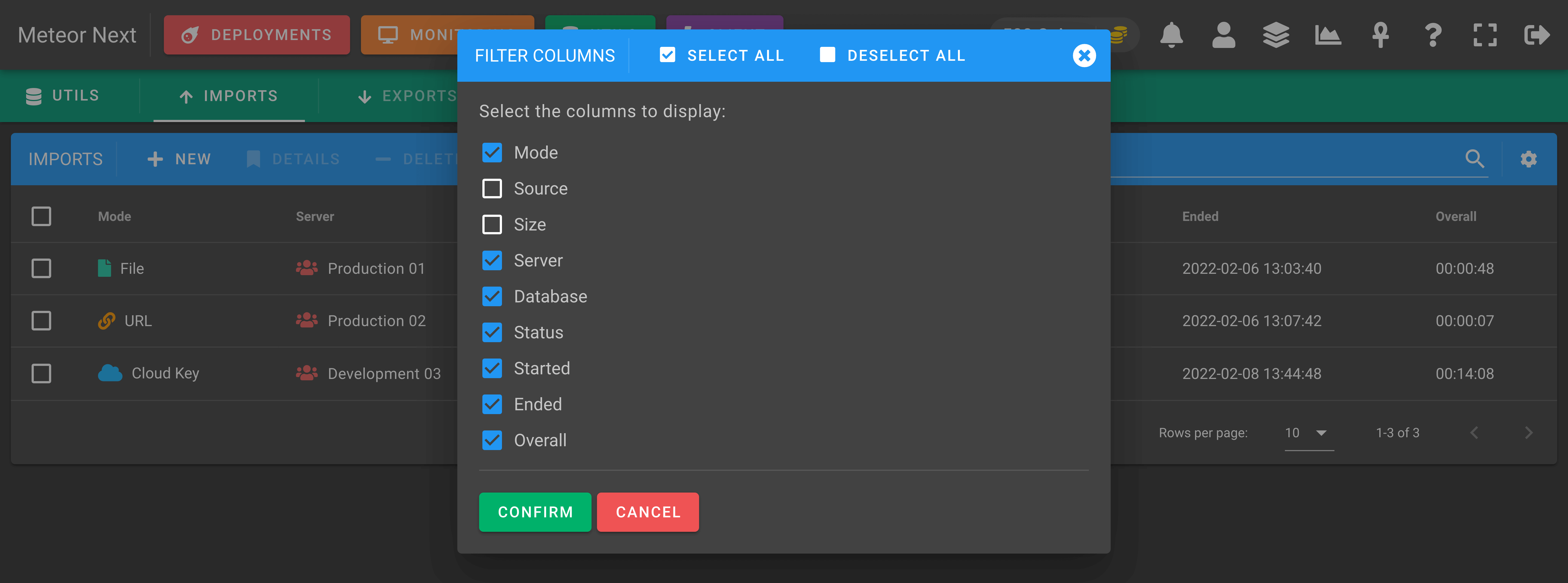Click the green File mode icon
1568x583 pixels.
[x=105, y=268]
